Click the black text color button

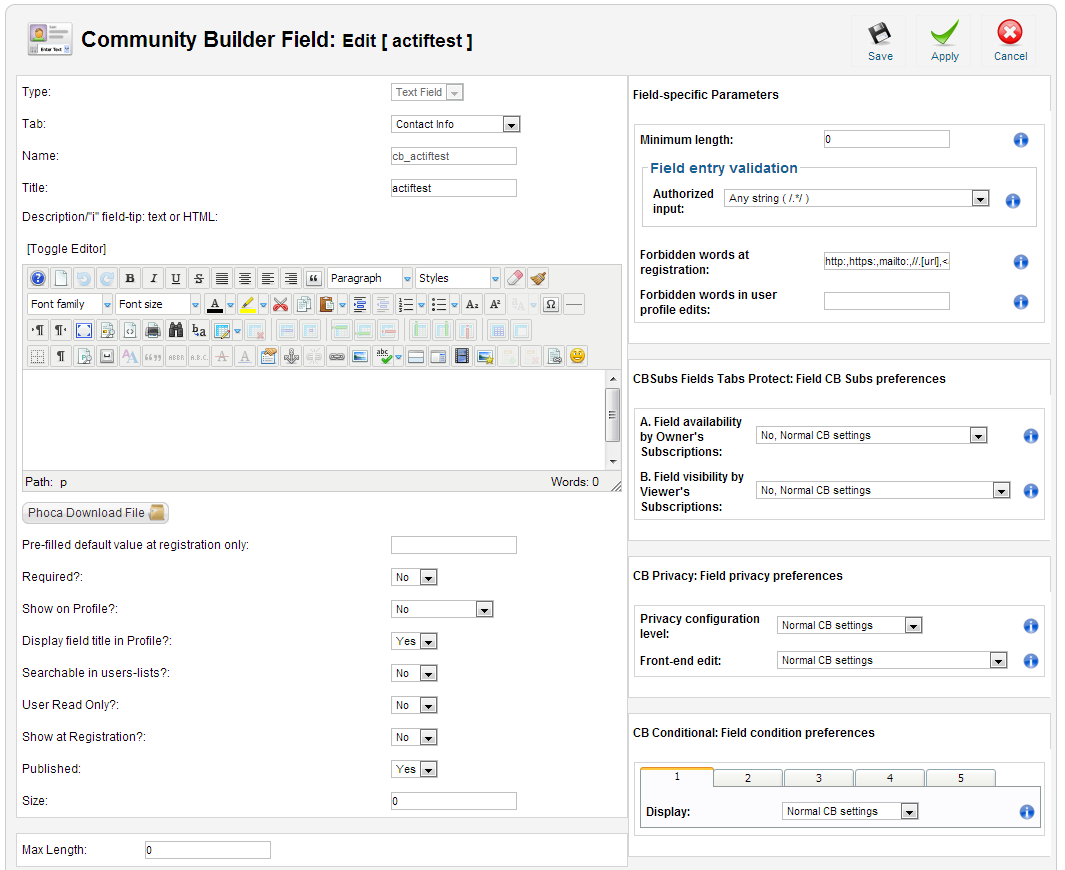[215, 304]
